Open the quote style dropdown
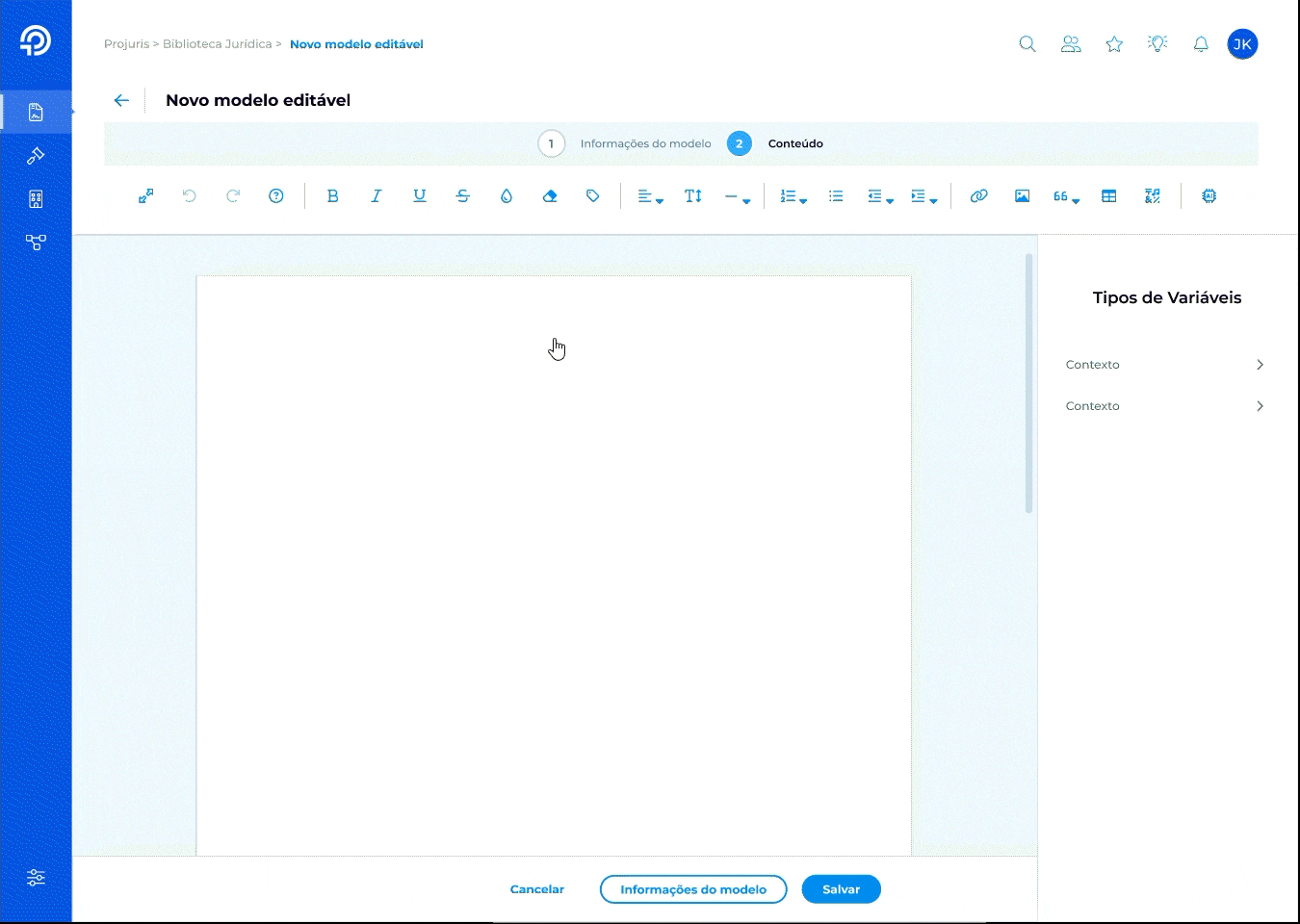1300x924 pixels. [x=1065, y=196]
